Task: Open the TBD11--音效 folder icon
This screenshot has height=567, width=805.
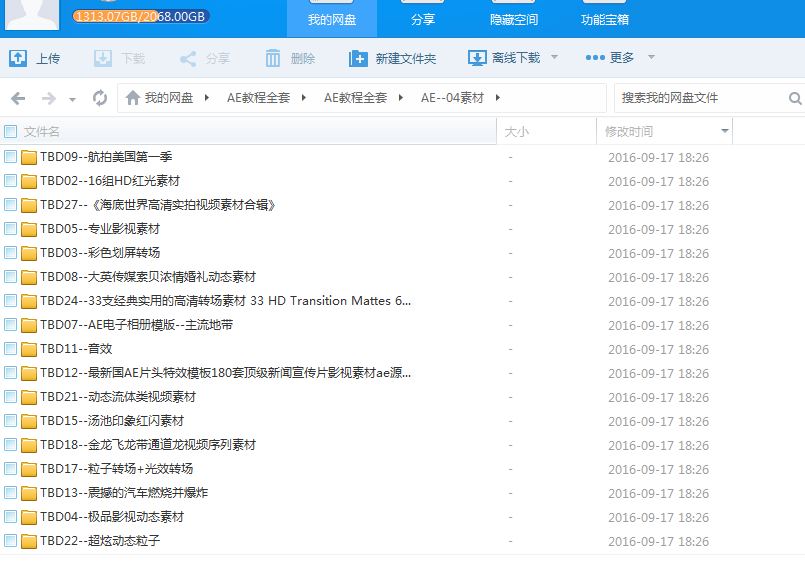Action: coord(29,349)
